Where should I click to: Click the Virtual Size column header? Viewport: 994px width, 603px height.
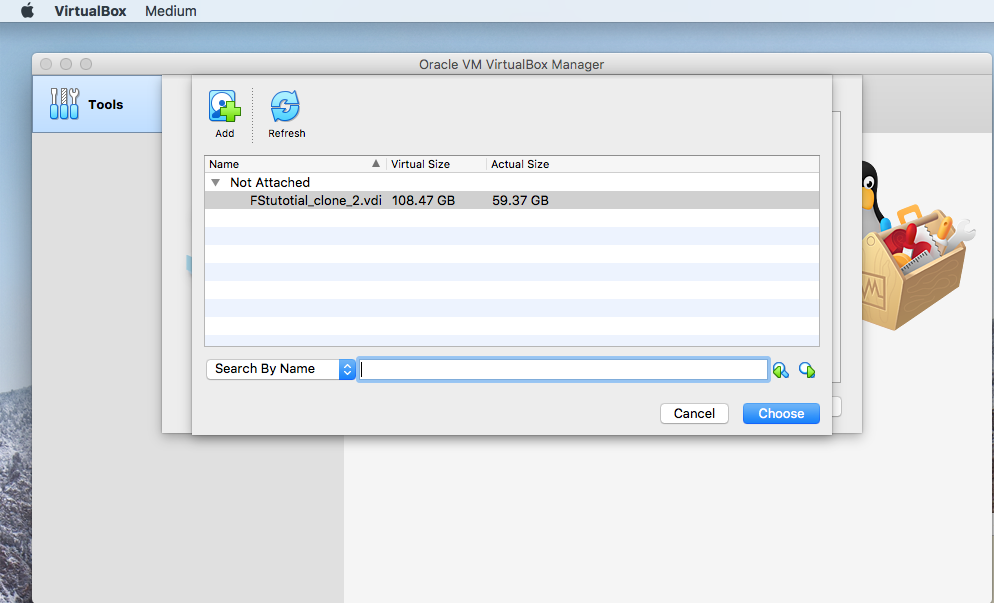coord(435,164)
